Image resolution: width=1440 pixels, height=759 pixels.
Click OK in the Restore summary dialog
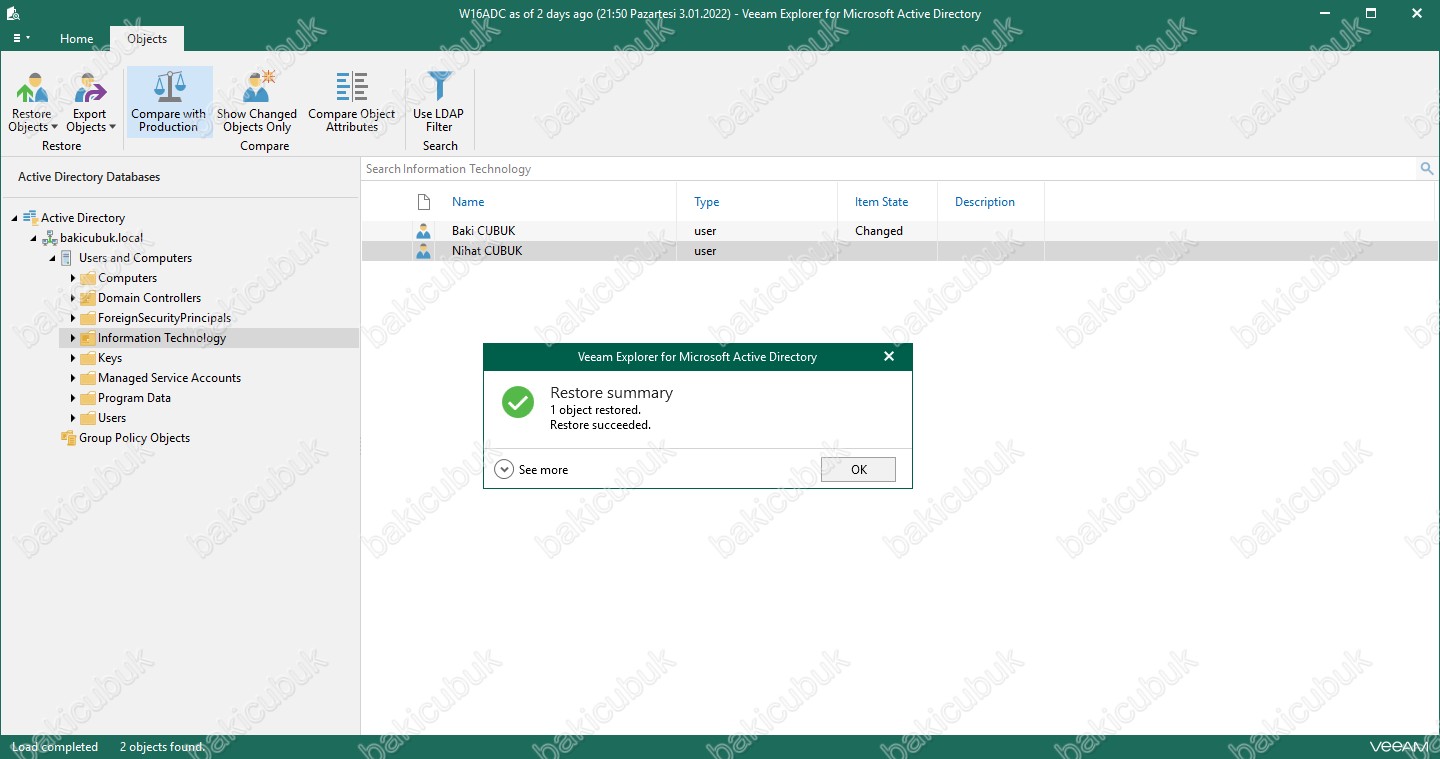pyautogui.click(x=858, y=470)
